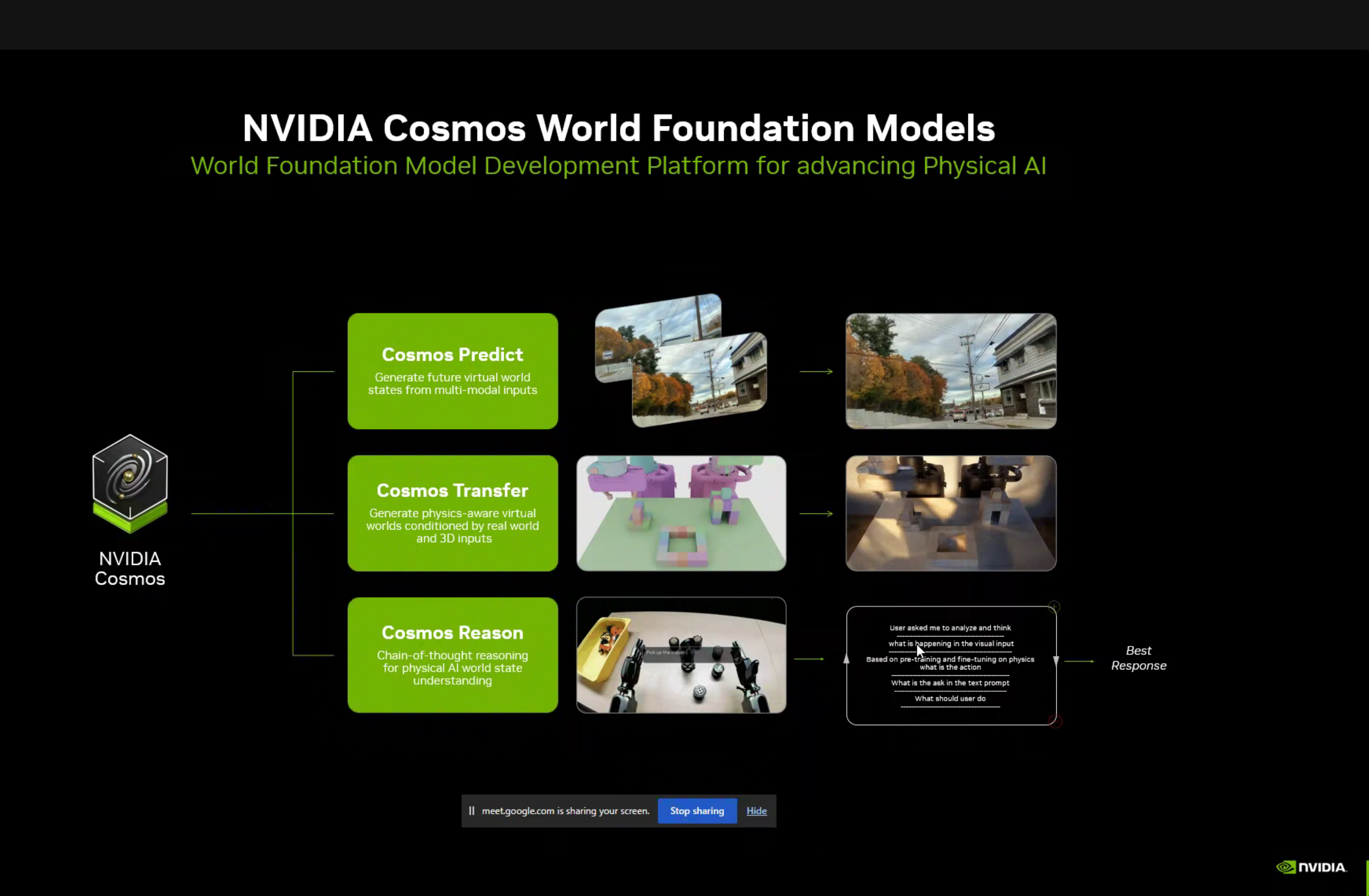Click the Hide link in the sharing bar
This screenshot has height=896, width=1369.
756,810
